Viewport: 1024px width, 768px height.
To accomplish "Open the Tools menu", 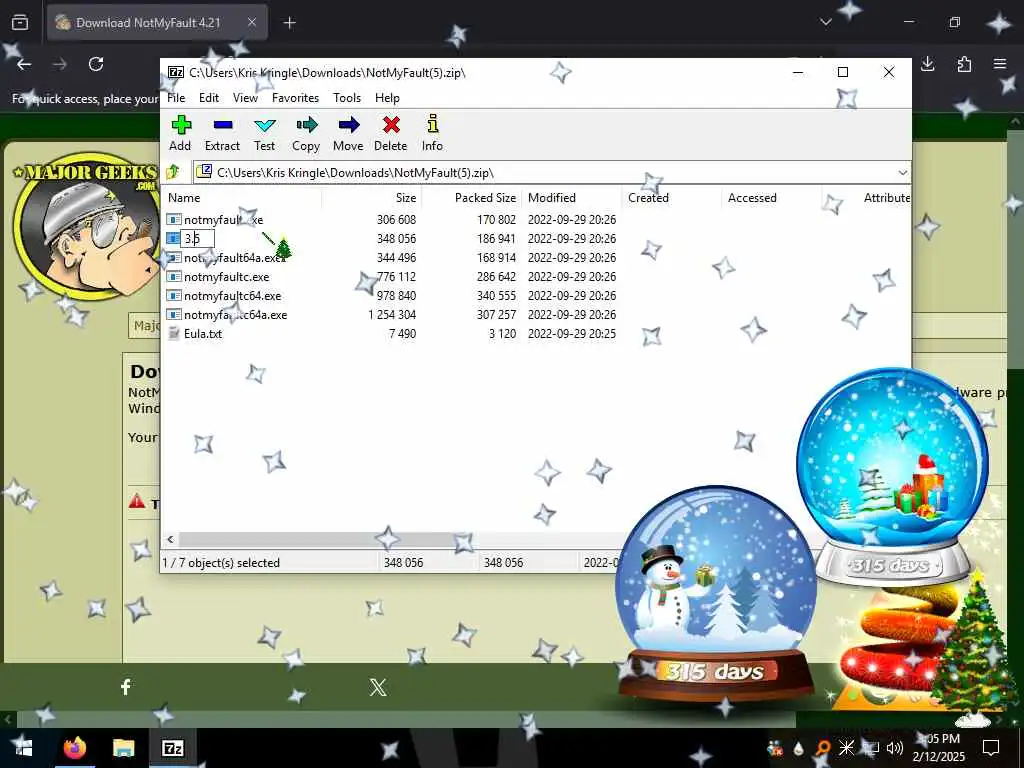I will (347, 98).
